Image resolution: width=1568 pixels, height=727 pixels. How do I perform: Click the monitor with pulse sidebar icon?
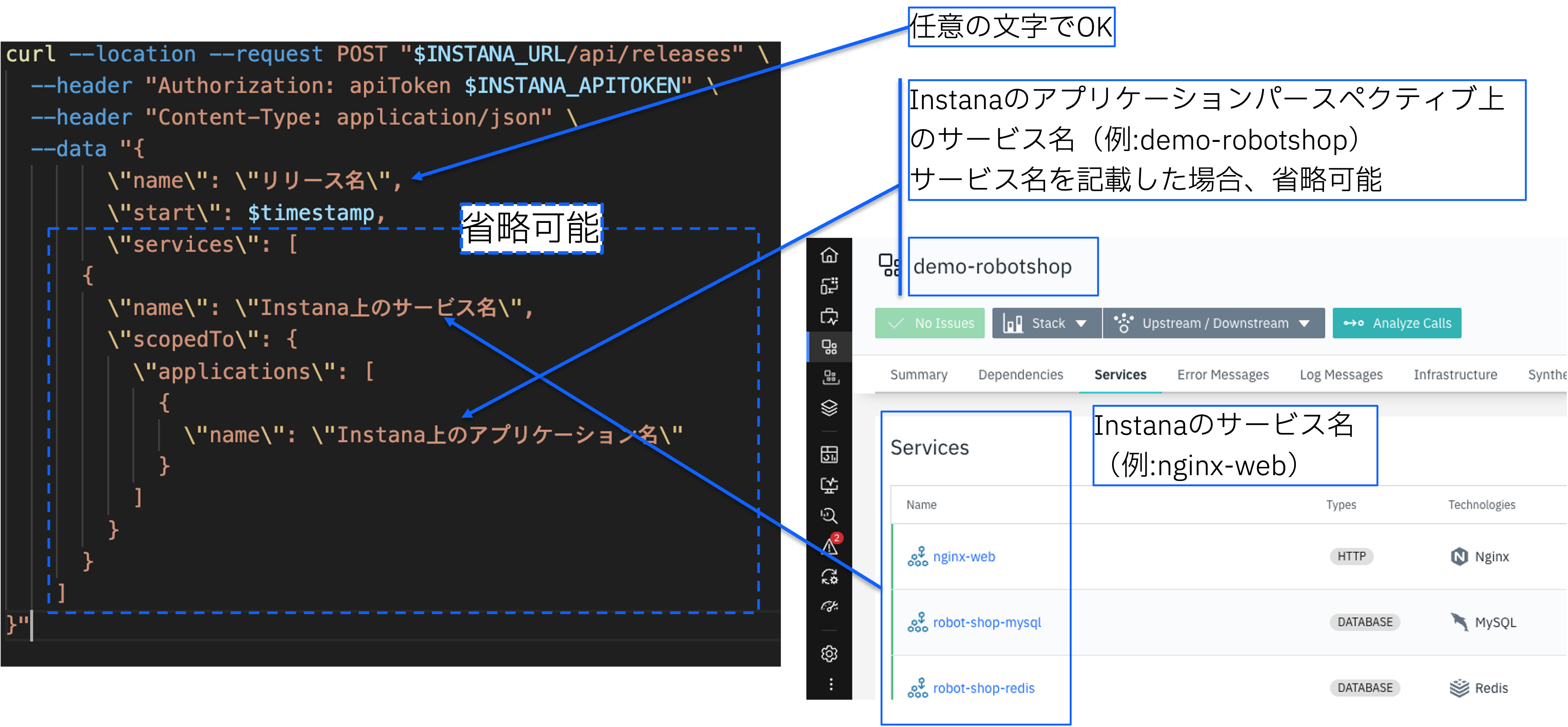[x=829, y=485]
